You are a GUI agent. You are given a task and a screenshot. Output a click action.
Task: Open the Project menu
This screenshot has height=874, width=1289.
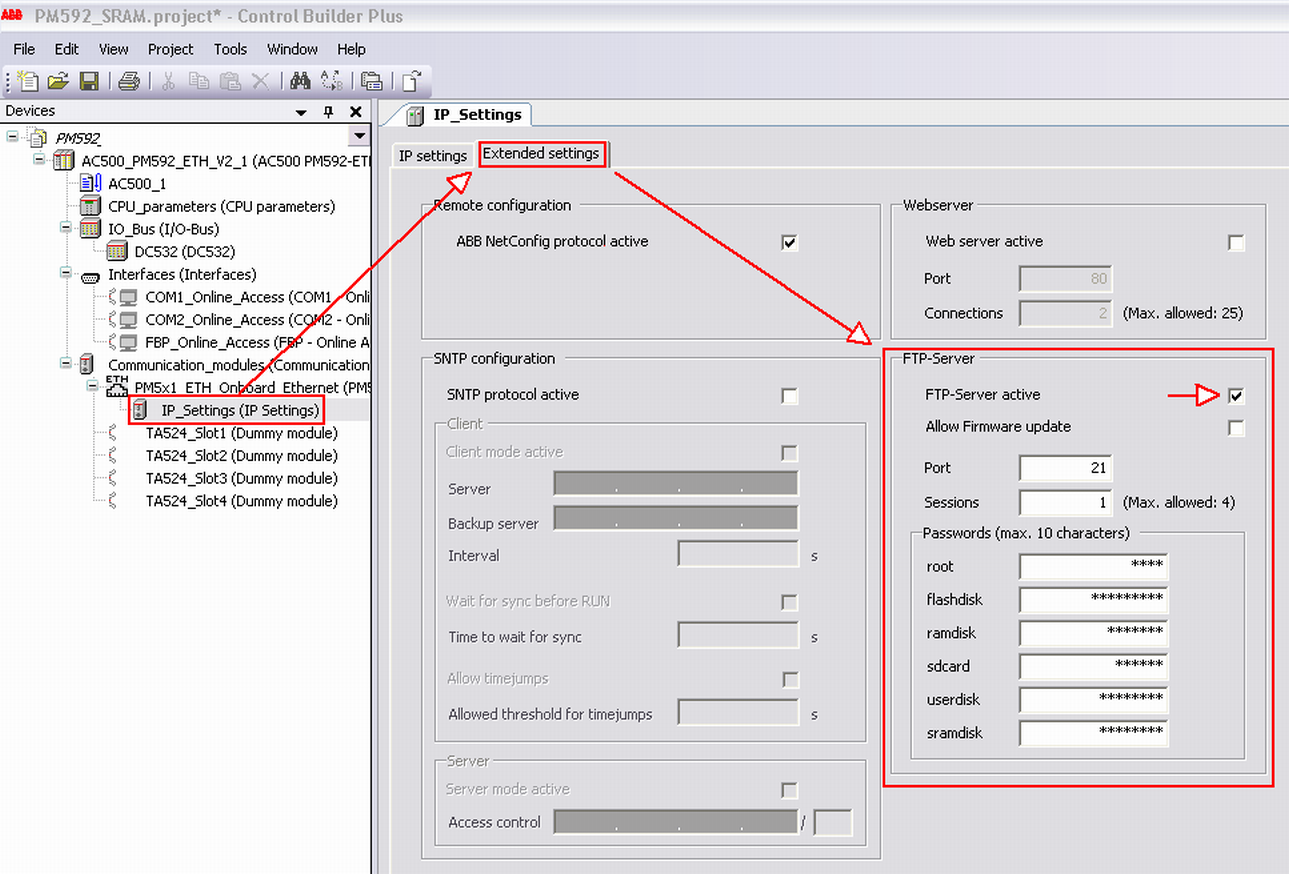[171, 49]
